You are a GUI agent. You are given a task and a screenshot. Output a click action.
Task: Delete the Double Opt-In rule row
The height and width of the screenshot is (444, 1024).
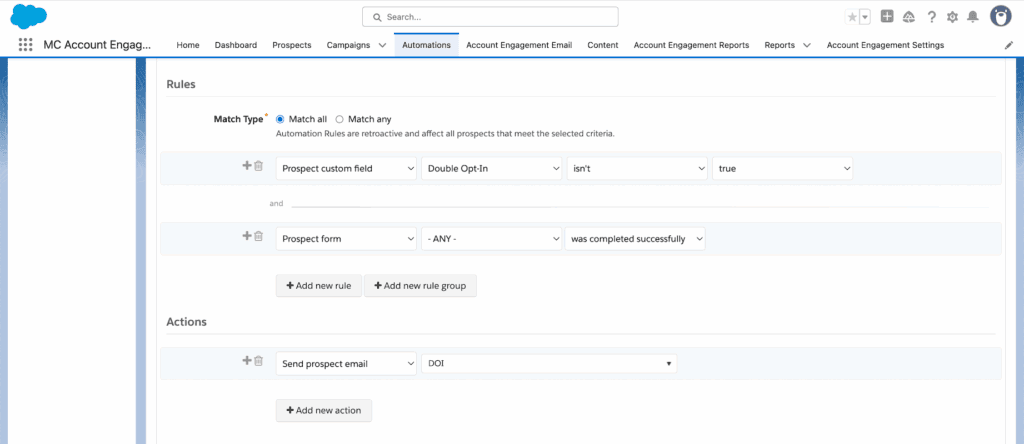click(x=259, y=166)
